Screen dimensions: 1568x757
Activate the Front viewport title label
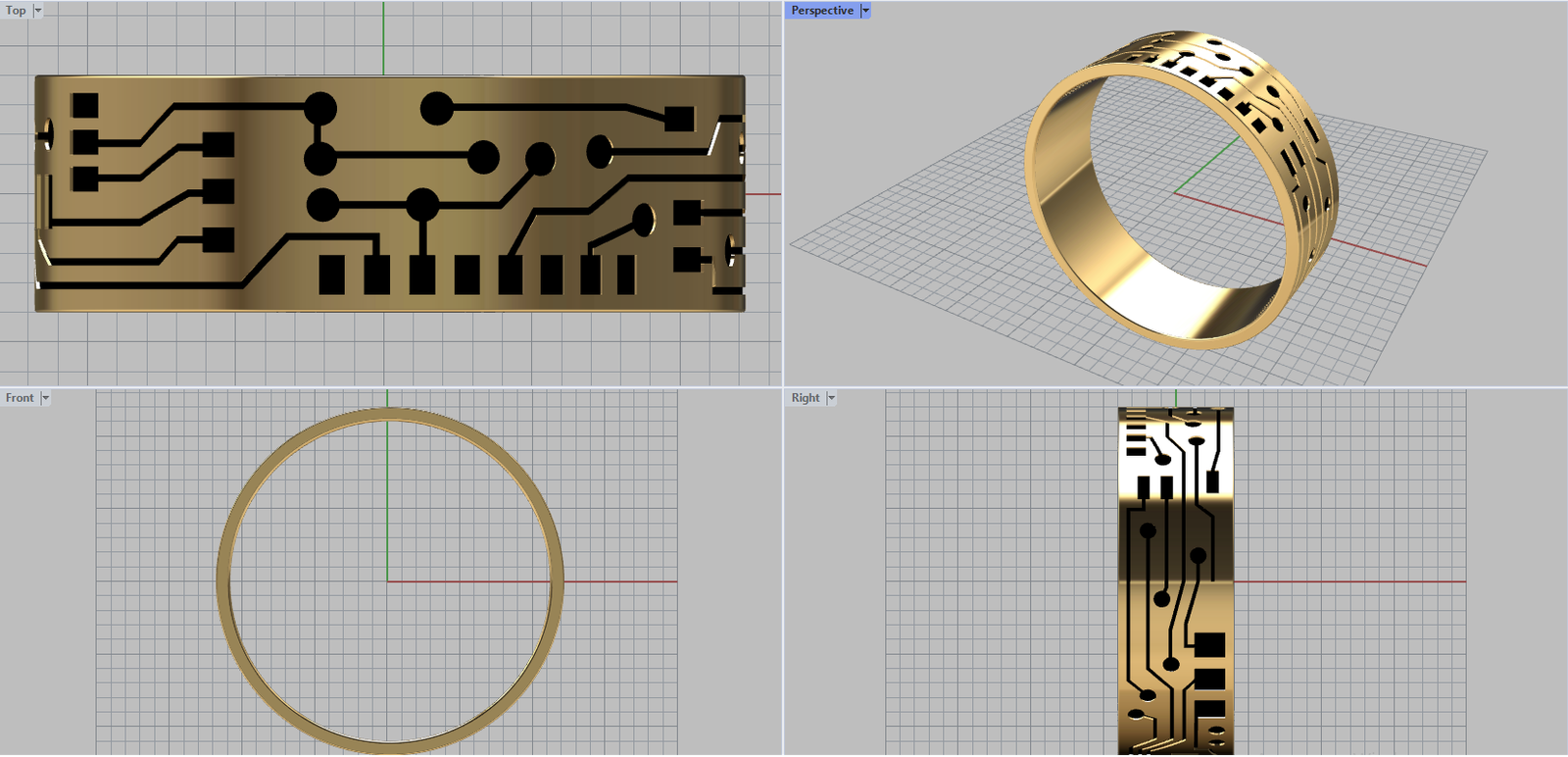(20, 398)
